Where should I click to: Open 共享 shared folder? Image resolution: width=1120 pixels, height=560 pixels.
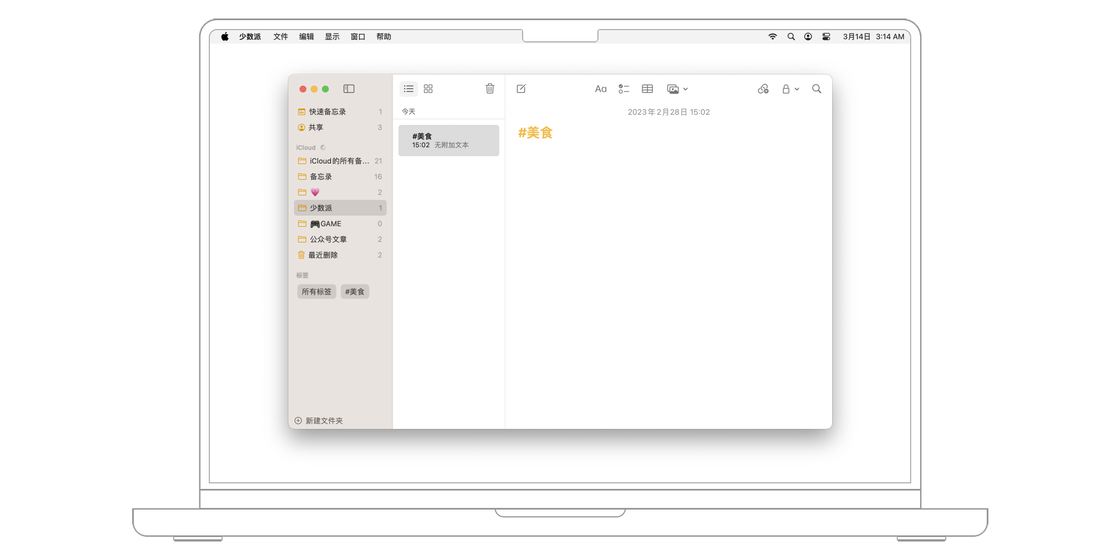click(x=340, y=127)
